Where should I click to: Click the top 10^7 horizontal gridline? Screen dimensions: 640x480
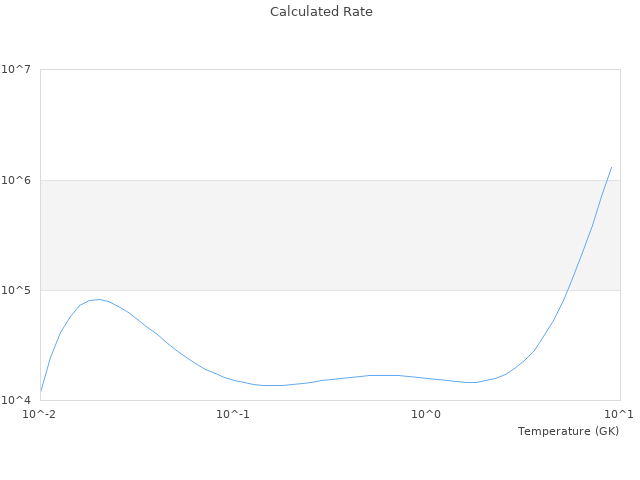(330, 70)
